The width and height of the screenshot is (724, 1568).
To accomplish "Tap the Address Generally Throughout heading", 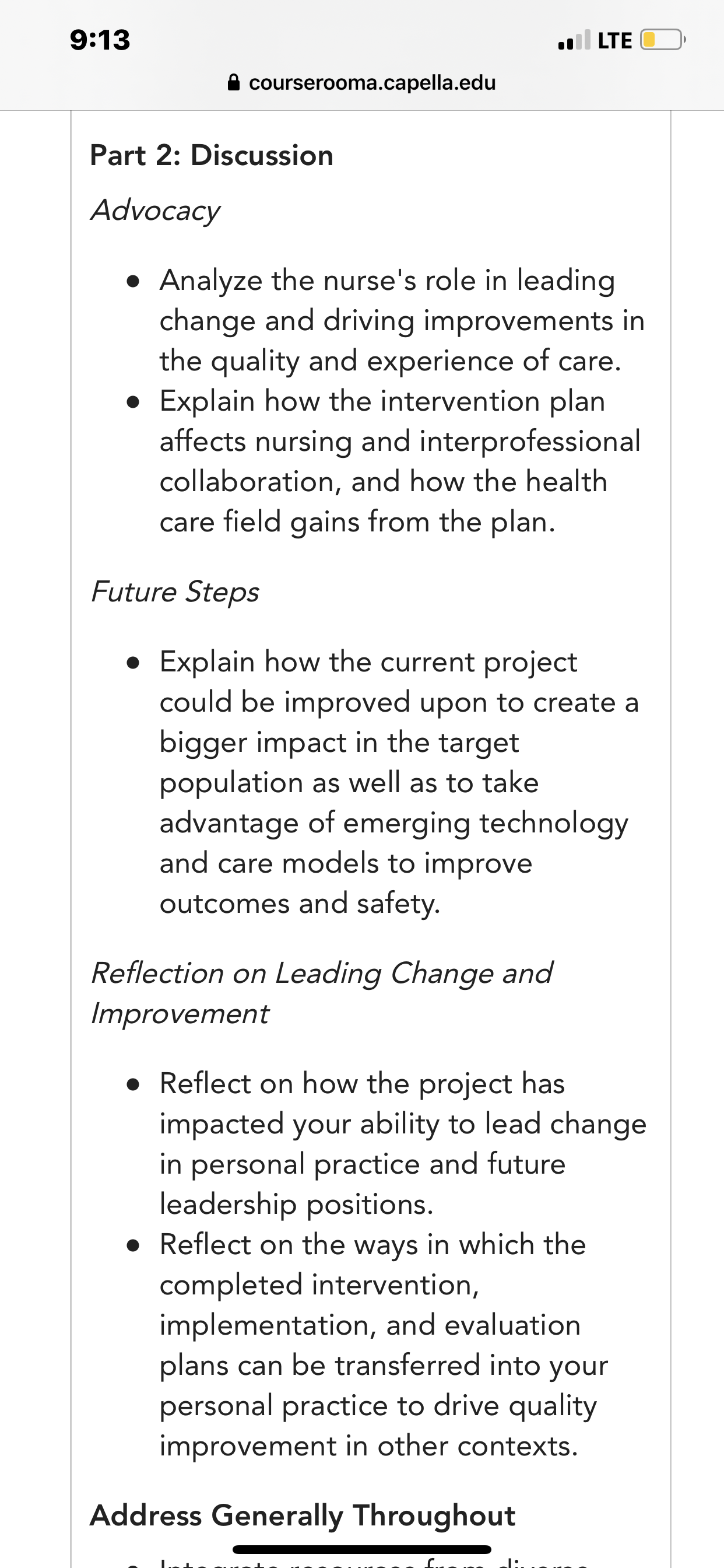I will 303,1515.
